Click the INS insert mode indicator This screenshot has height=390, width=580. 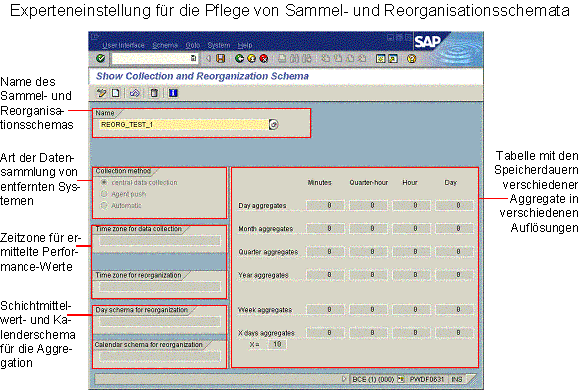pos(457,379)
